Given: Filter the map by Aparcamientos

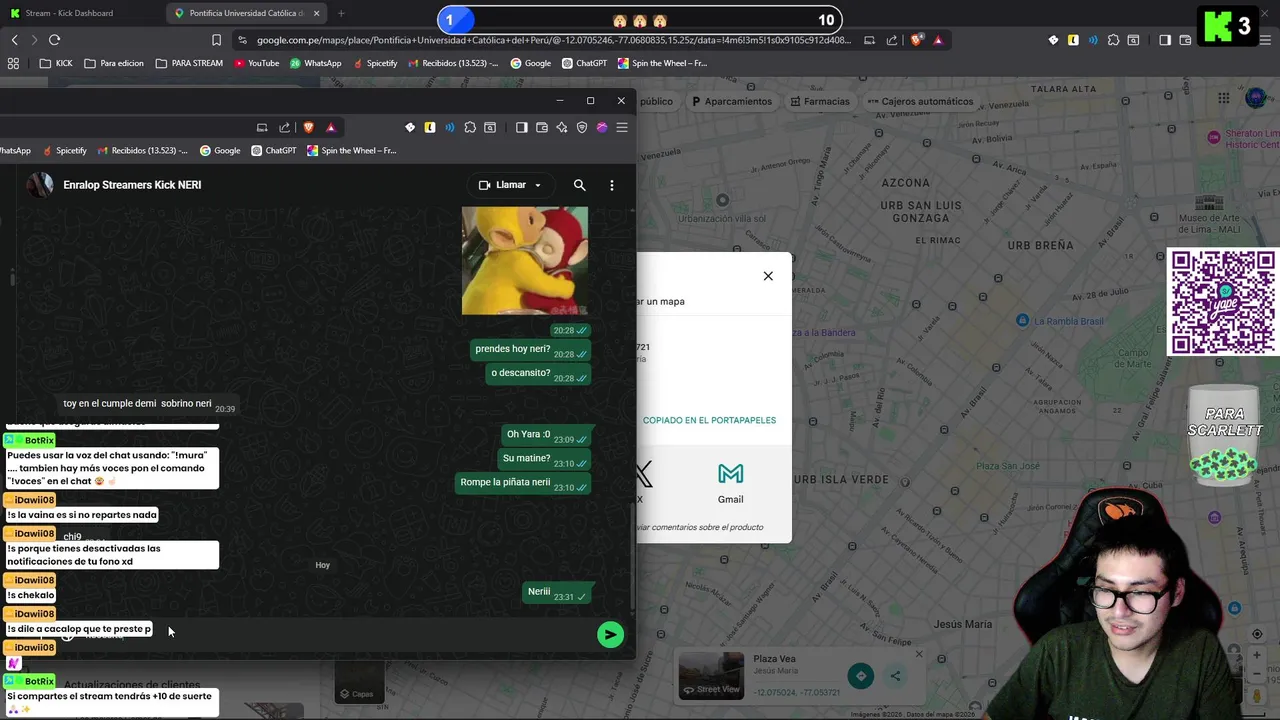Looking at the screenshot, I should point(732,101).
